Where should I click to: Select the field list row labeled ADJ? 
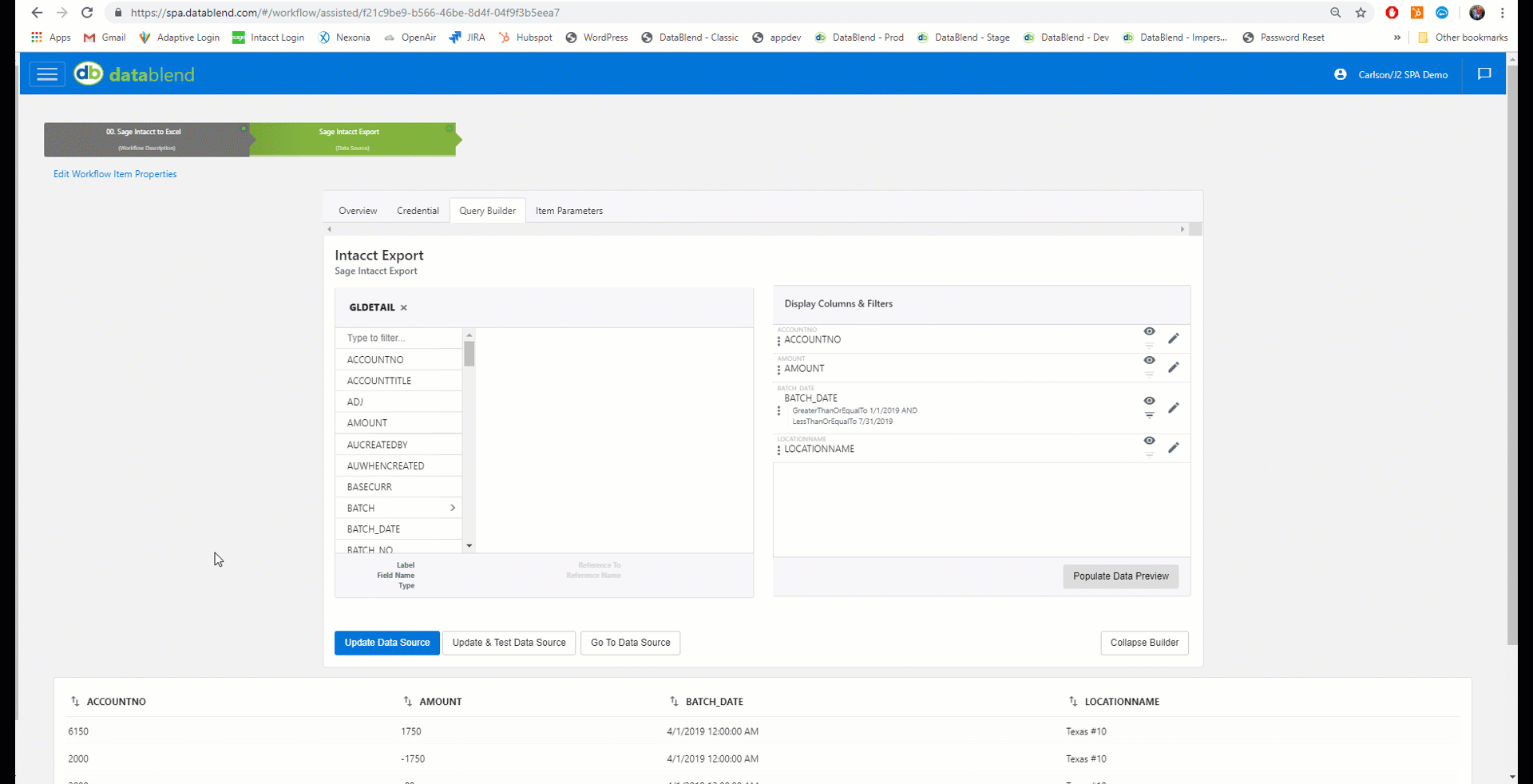[398, 402]
